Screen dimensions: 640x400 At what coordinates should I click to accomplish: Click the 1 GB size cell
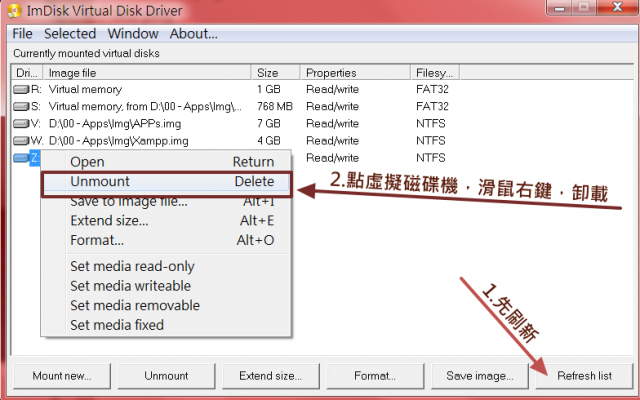point(269,89)
